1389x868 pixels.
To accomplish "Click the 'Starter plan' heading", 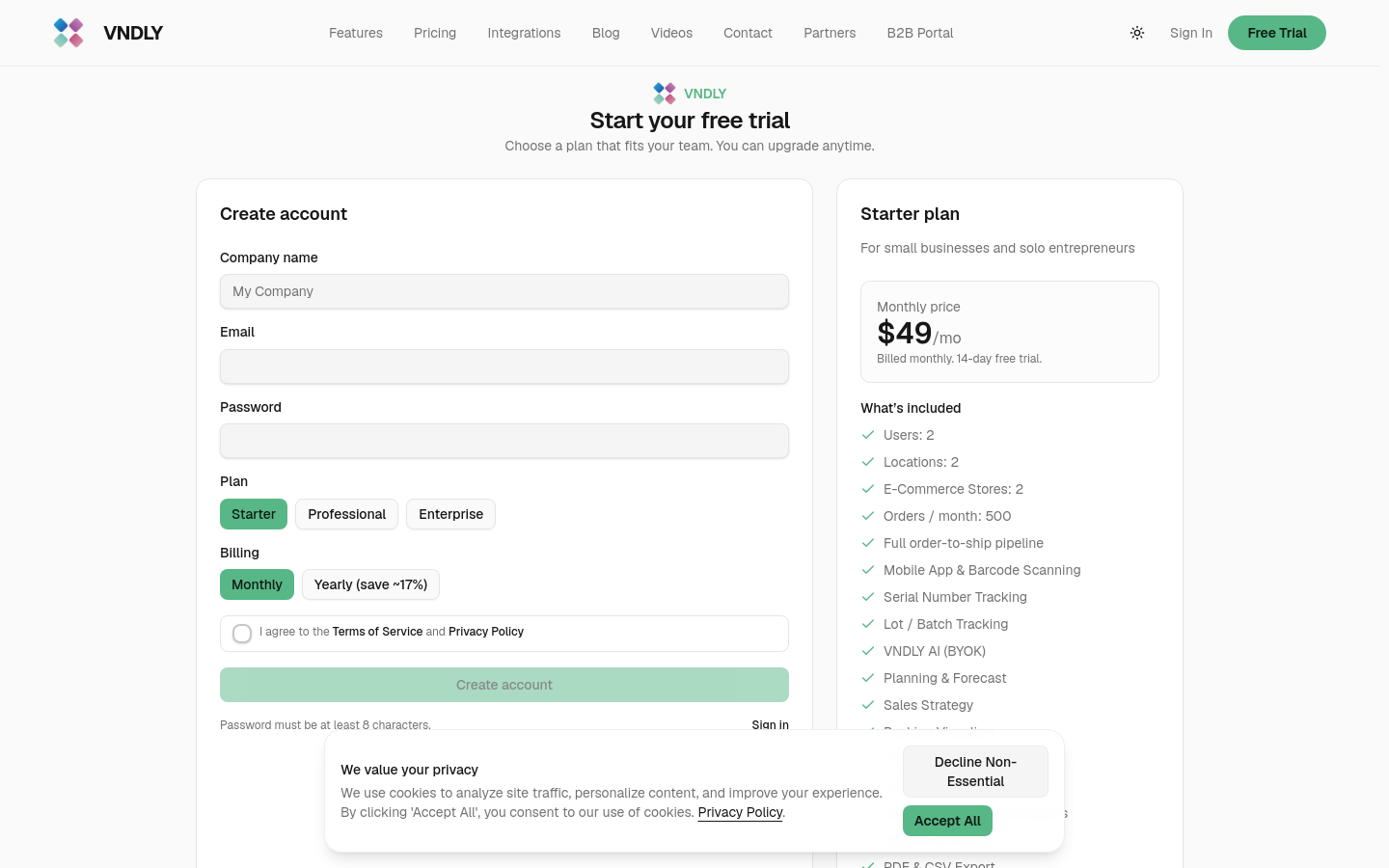I will pos(910,214).
